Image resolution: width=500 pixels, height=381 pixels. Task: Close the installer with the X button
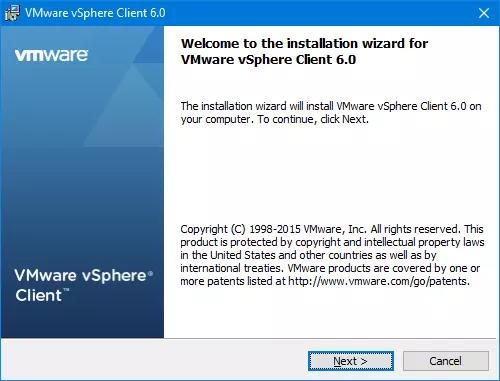(x=484, y=13)
